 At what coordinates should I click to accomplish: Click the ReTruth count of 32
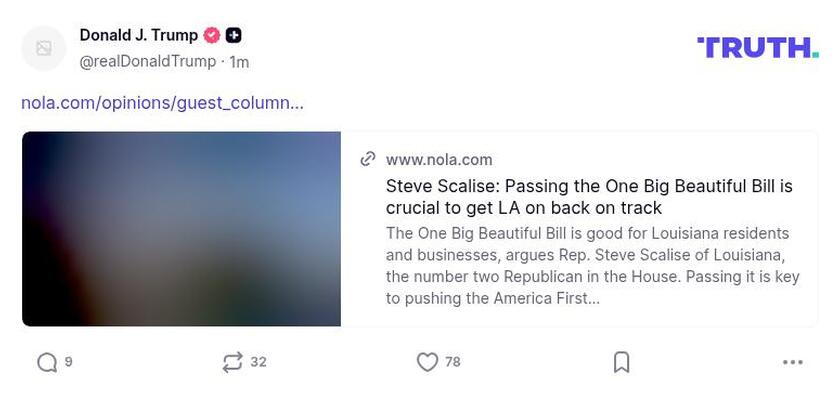point(258,362)
